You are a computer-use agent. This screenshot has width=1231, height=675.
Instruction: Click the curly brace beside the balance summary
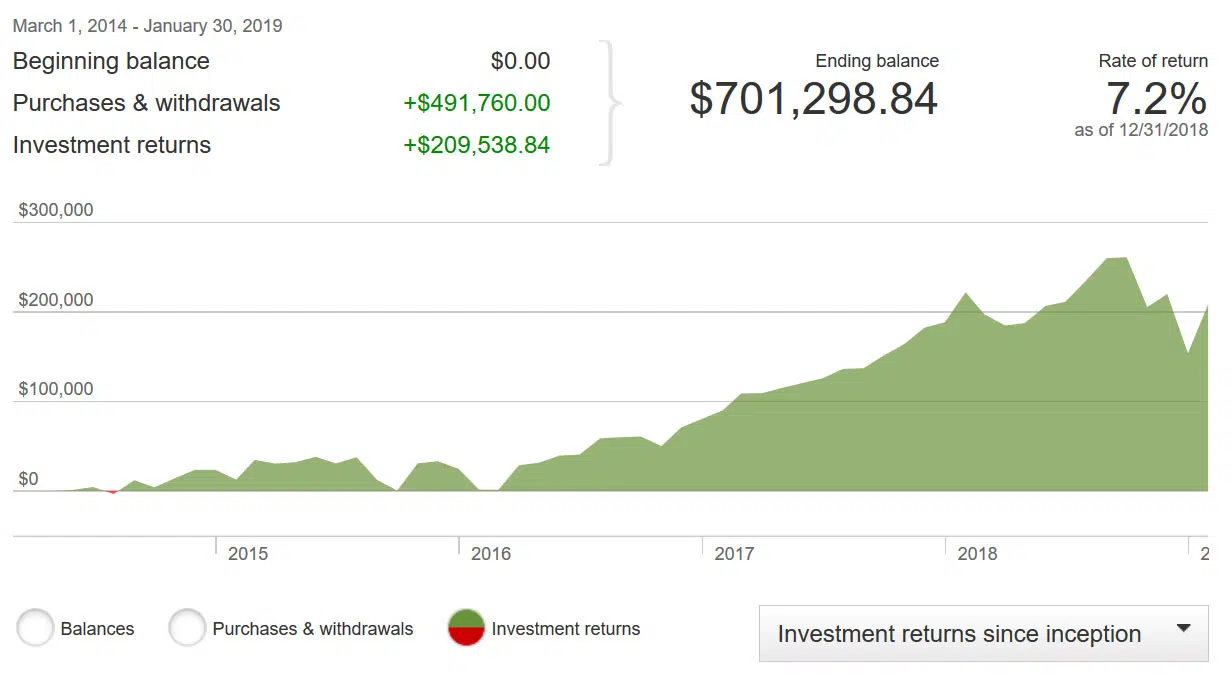[608, 102]
